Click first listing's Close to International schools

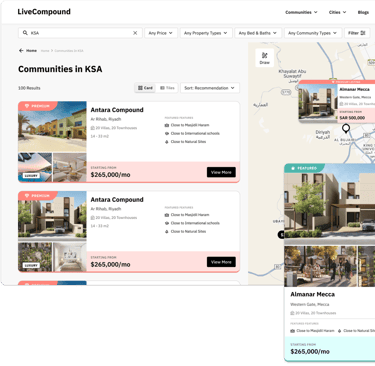[x=195, y=133]
